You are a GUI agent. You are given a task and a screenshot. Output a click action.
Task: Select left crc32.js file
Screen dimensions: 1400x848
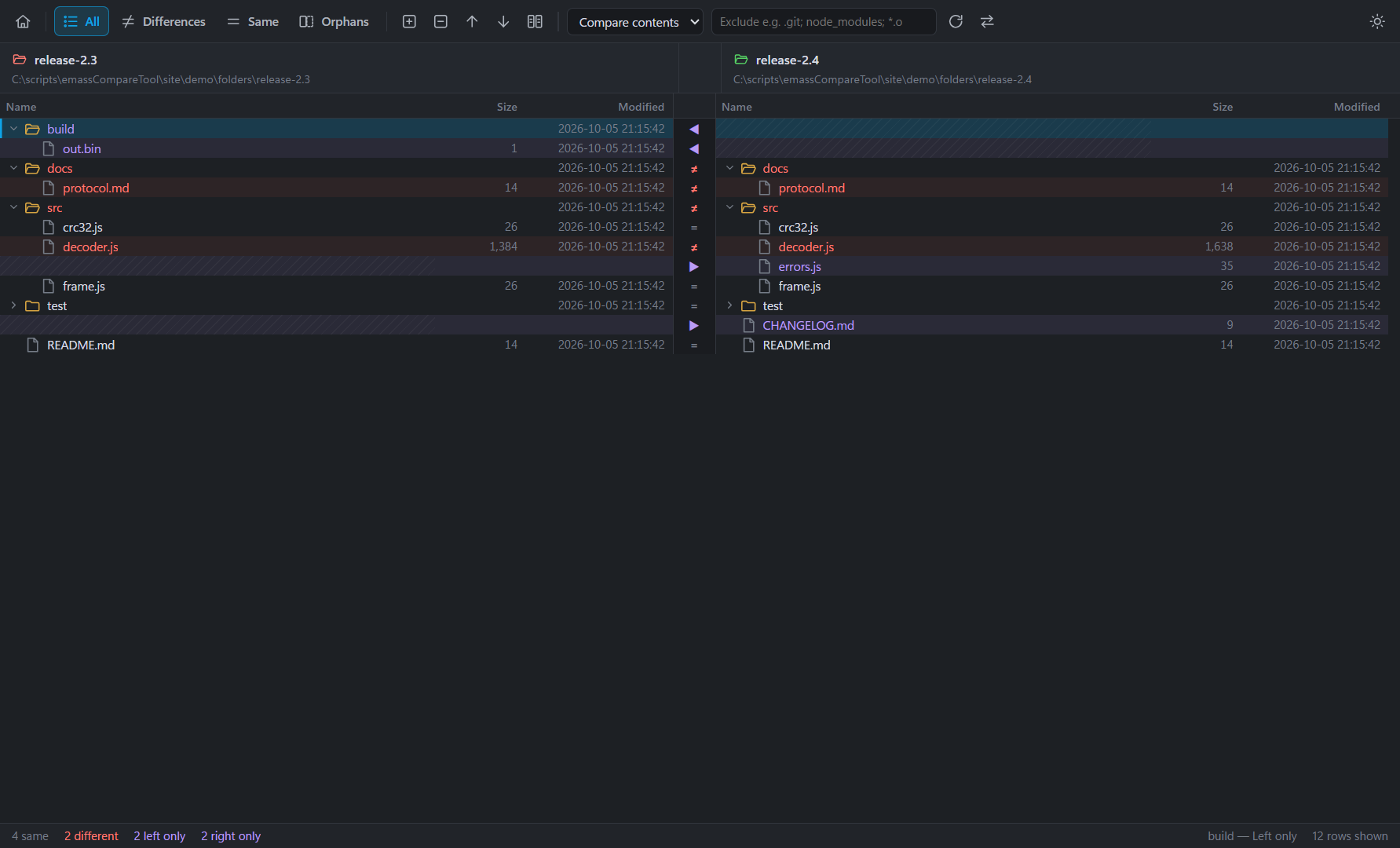pyautogui.click(x=336, y=227)
